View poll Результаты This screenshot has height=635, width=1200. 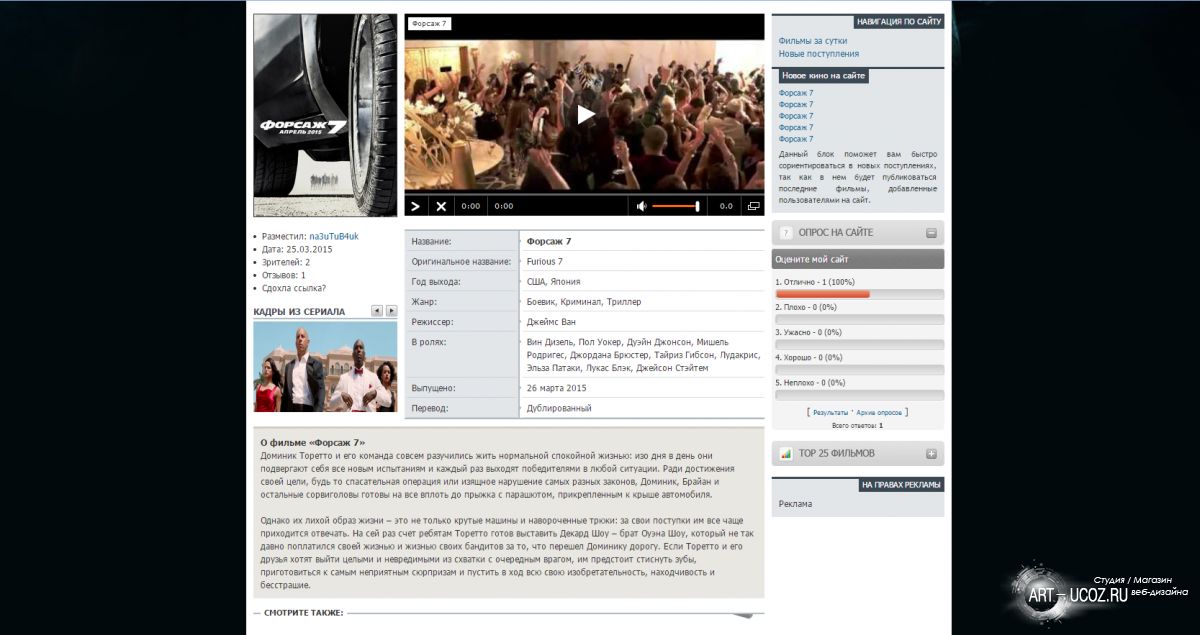point(830,412)
